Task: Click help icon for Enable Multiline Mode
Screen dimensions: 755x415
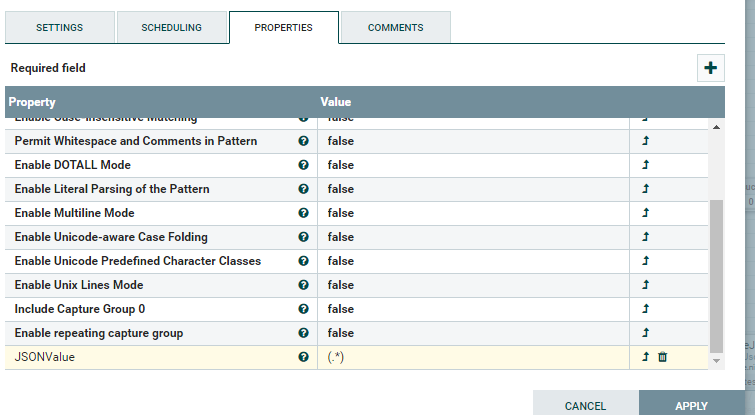Action: click(x=303, y=213)
